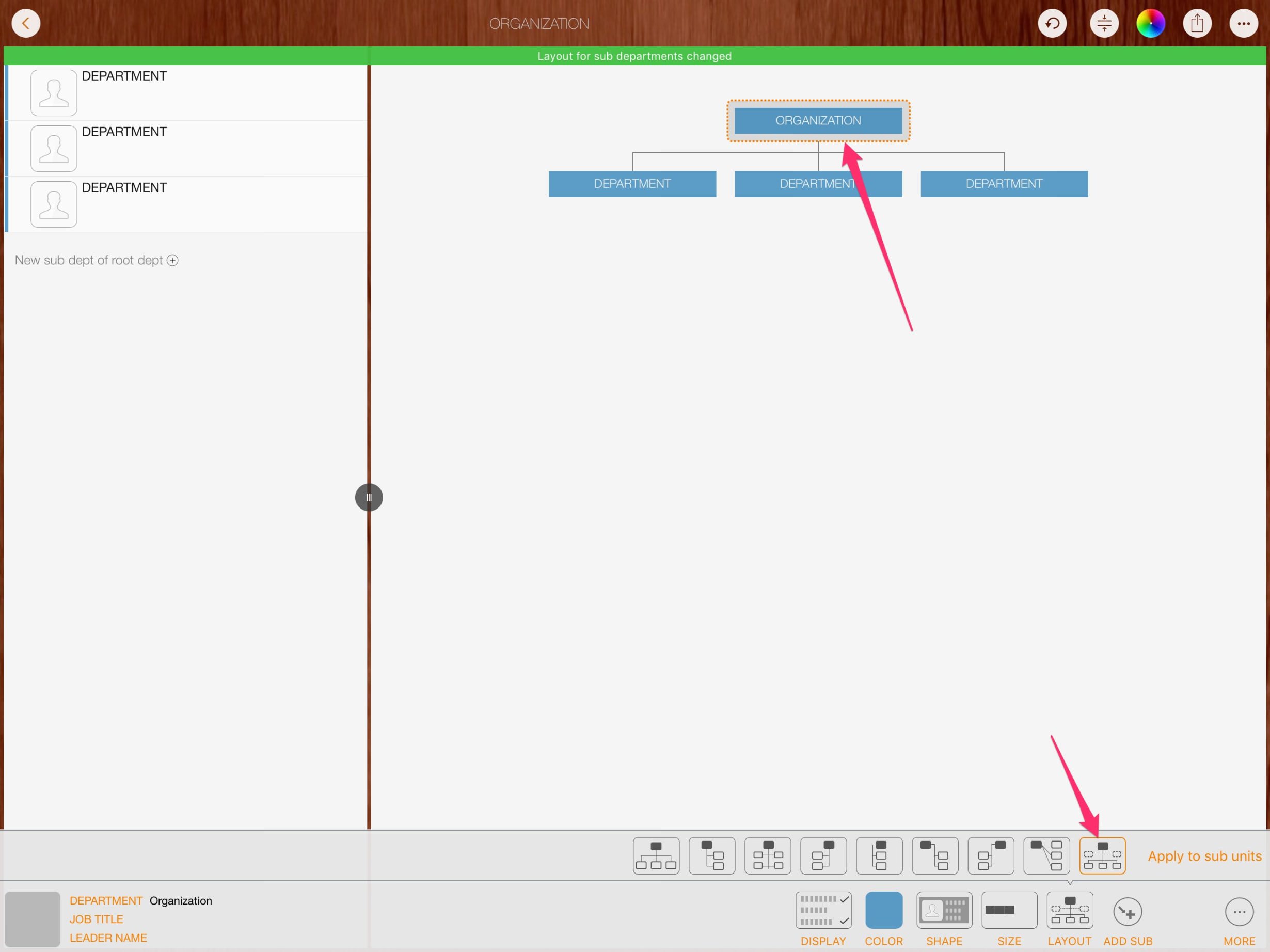Open the DISPLAY options panel
Viewport: 1270px width, 952px height.
(823, 910)
